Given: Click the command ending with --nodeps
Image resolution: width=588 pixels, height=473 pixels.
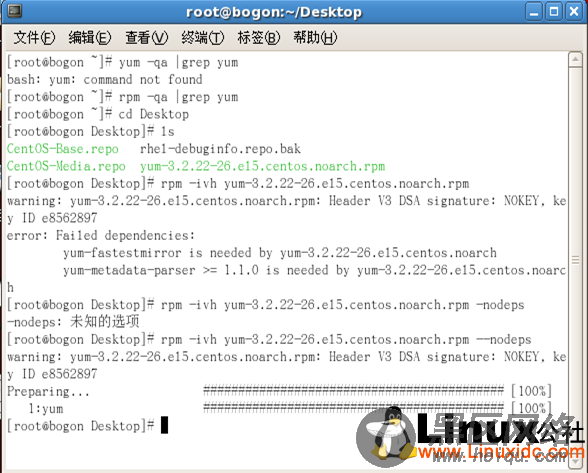Looking at the screenshot, I should coord(269,339).
